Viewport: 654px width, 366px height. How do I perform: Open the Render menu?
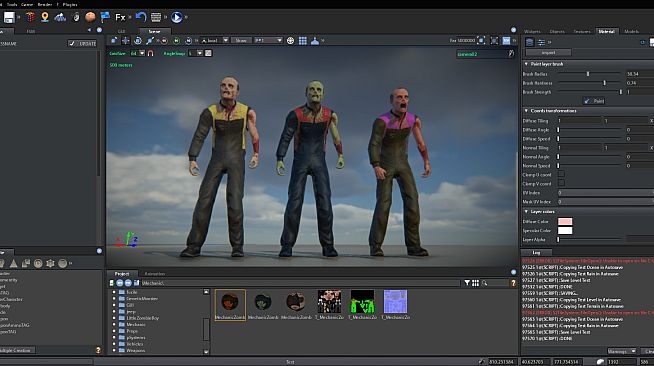[x=45, y=4]
